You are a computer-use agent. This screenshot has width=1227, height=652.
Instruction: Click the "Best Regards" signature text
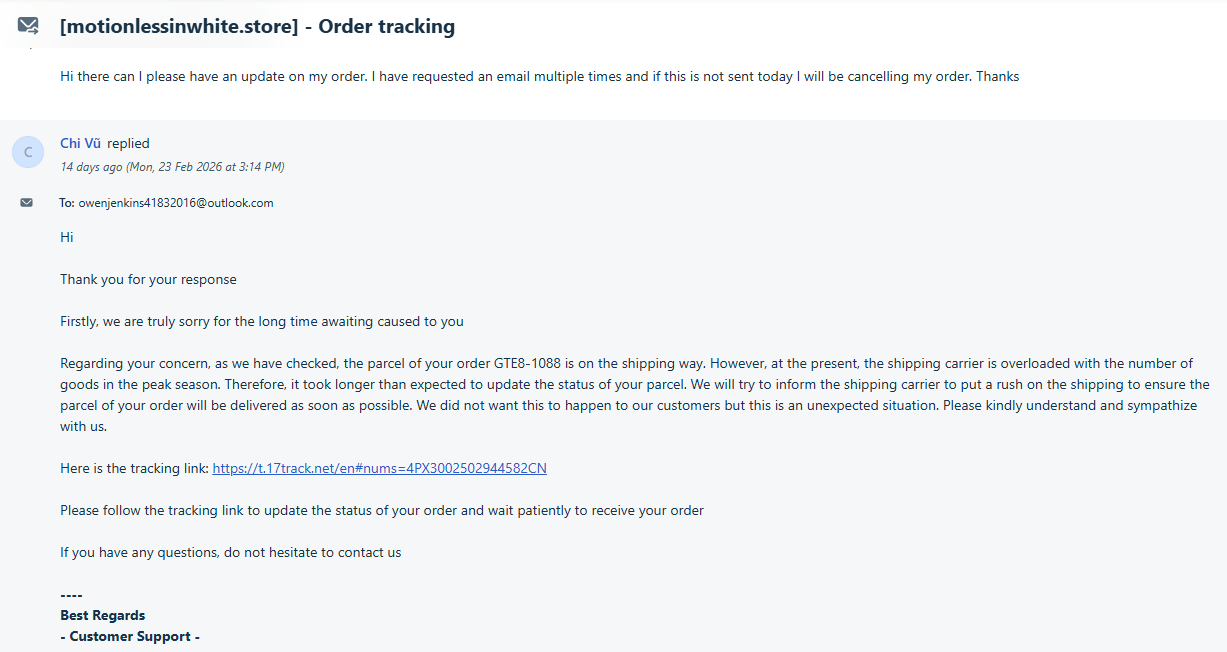pos(102,615)
